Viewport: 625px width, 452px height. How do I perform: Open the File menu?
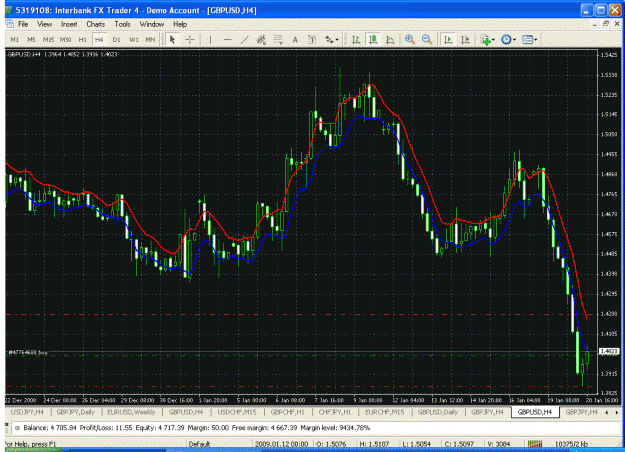pyautogui.click(x=23, y=24)
